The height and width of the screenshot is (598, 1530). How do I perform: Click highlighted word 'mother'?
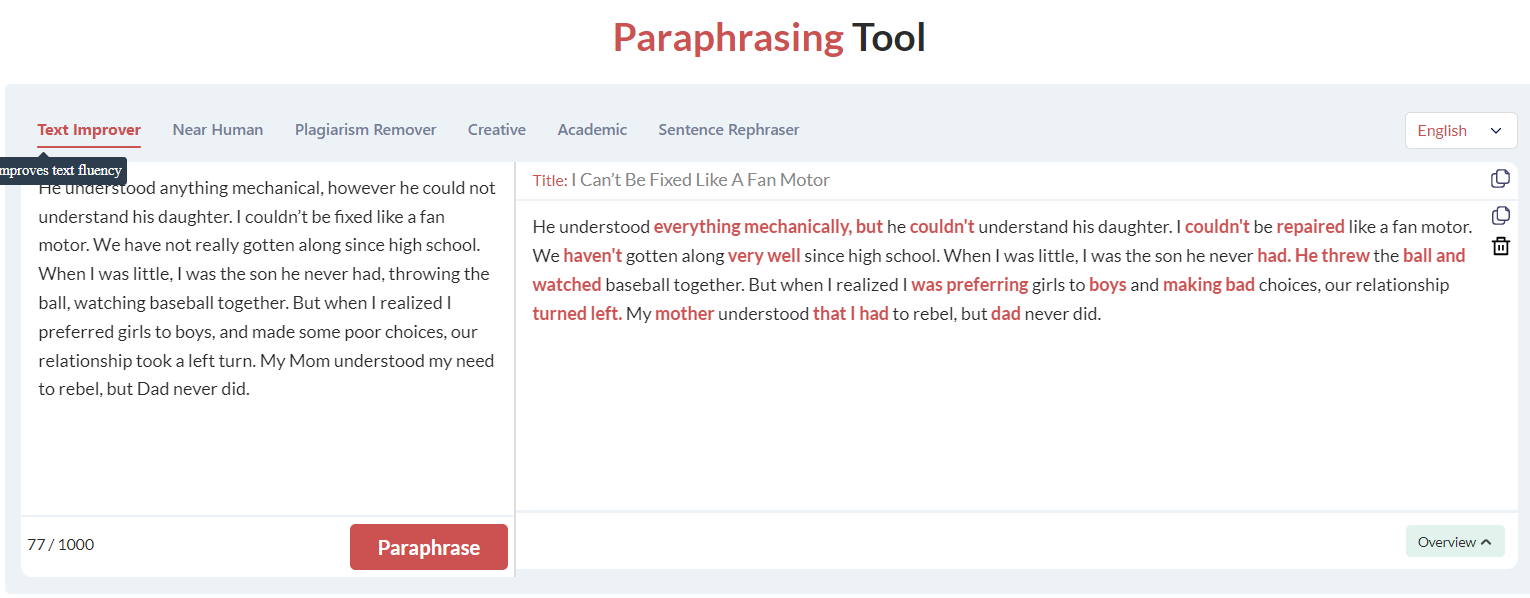click(x=685, y=314)
